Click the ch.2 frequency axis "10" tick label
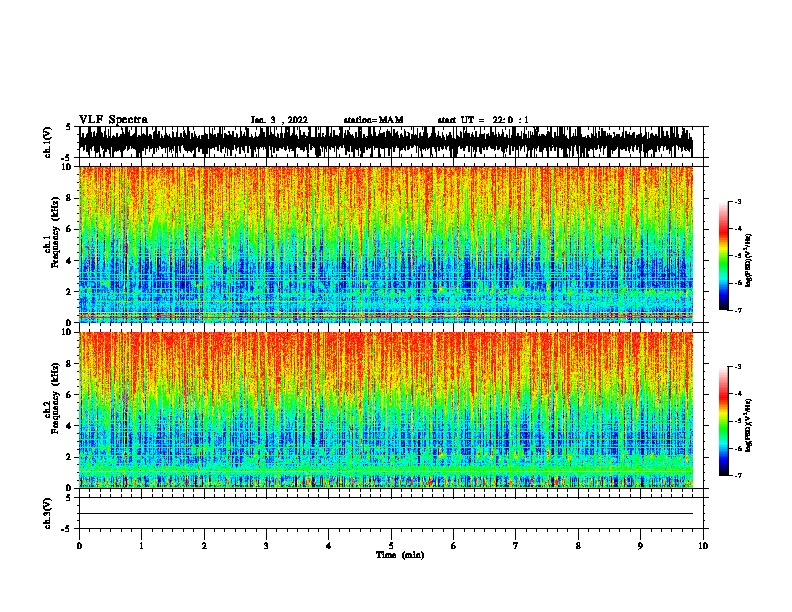The image size is (792, 612). 67,332
